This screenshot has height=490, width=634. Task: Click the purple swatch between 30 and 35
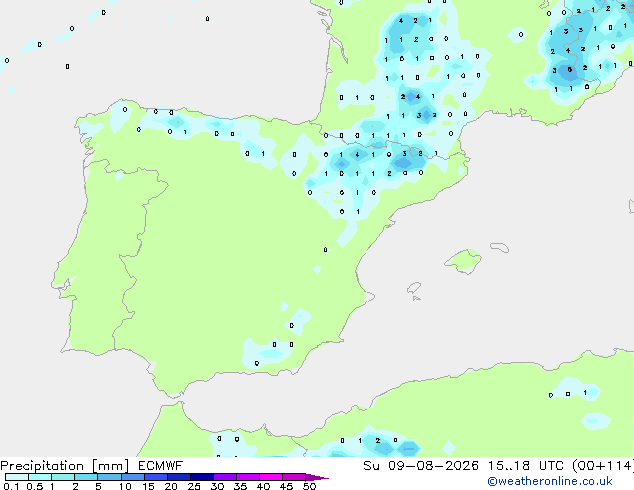click(224, 477)
